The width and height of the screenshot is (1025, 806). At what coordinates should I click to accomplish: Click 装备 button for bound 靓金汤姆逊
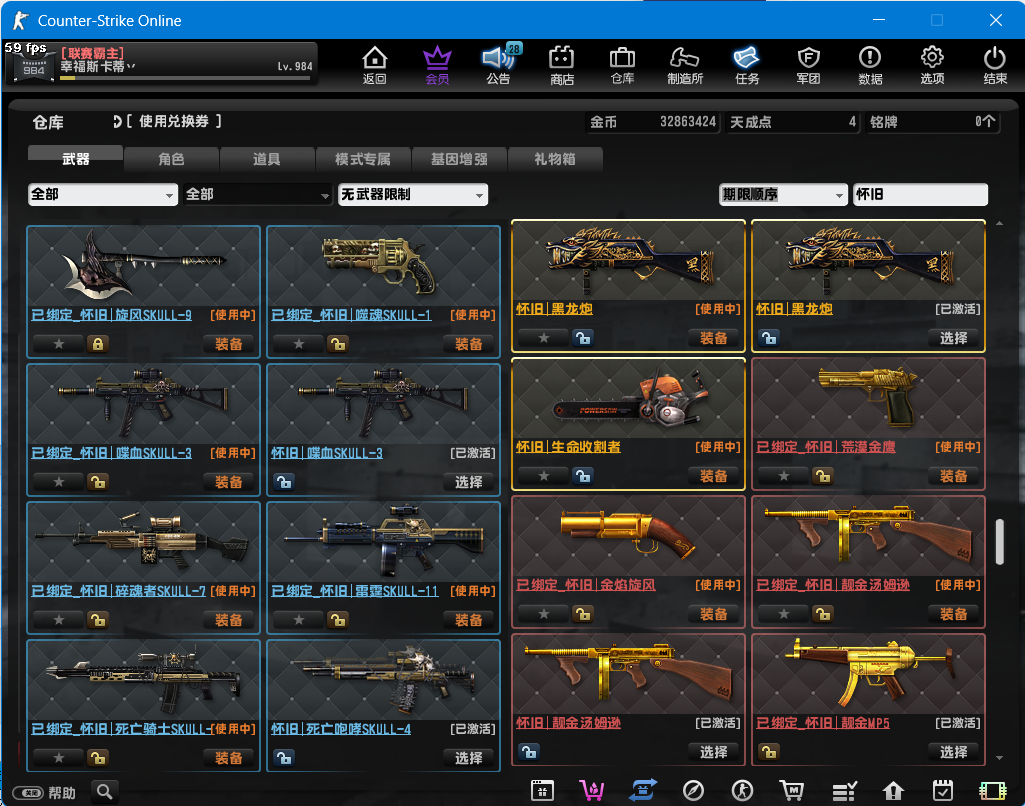click(954, 614)
